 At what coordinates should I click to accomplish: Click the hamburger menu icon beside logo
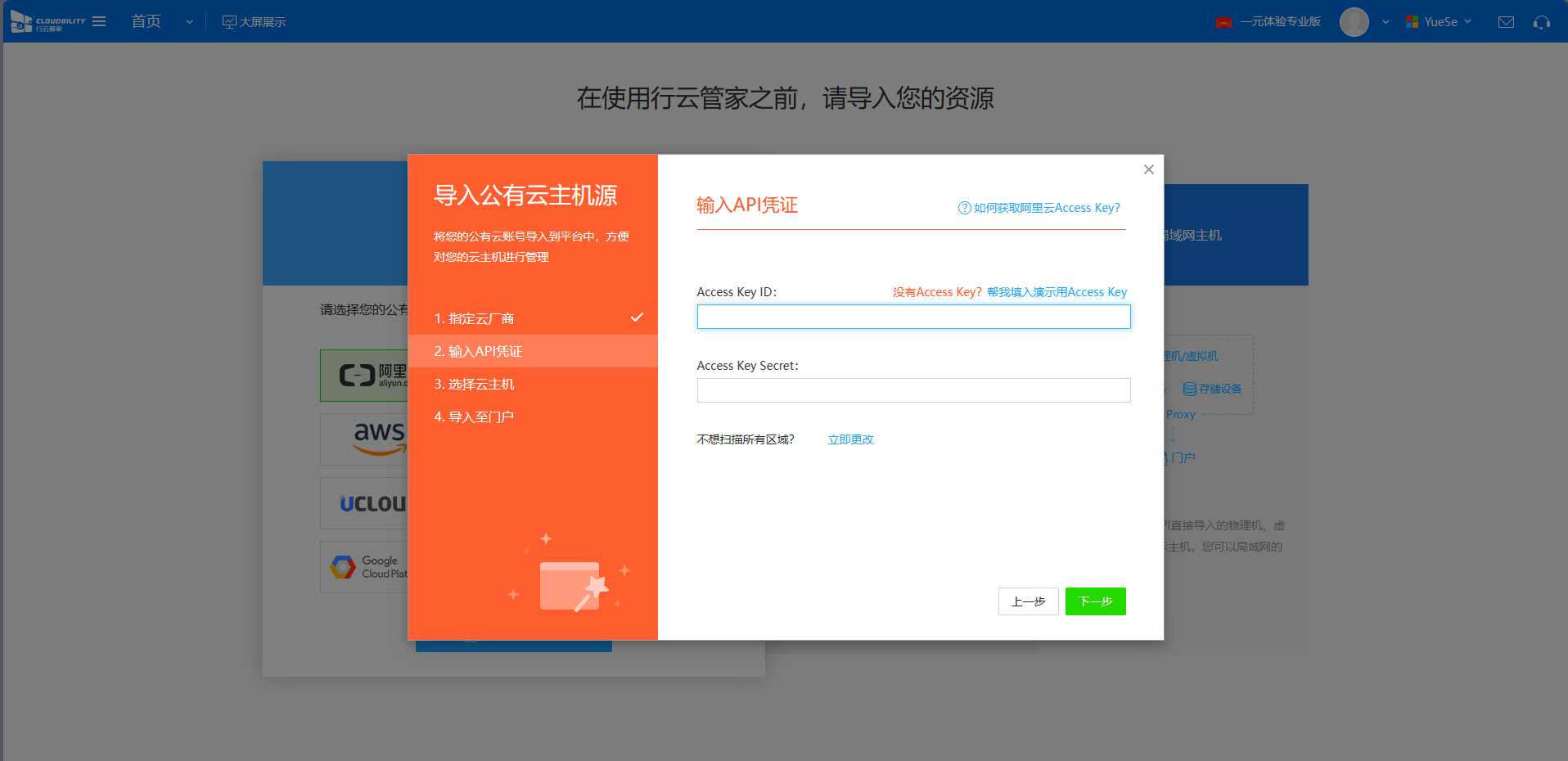click(x=99, y=21)
